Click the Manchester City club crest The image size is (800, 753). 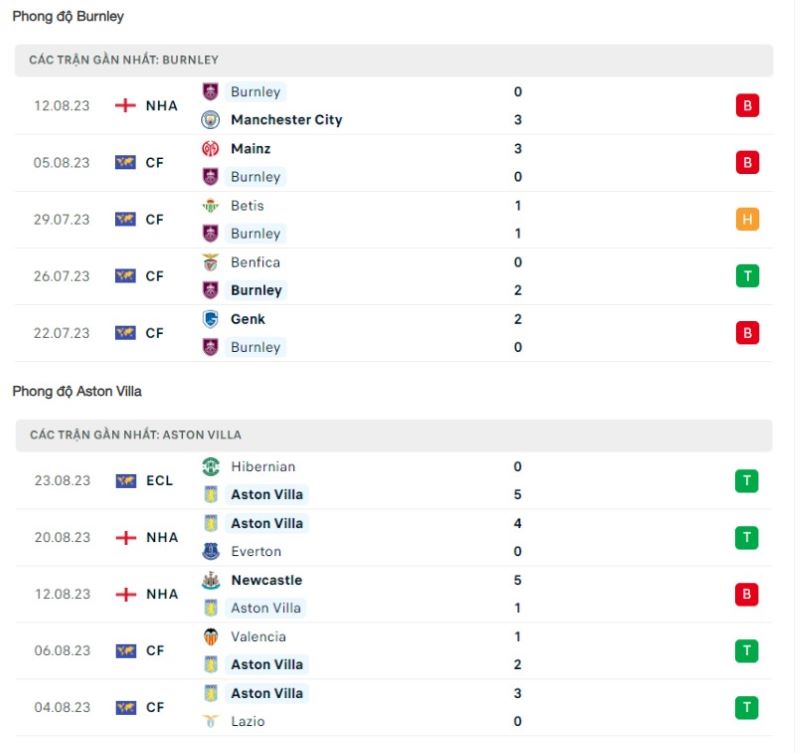click(x=212, y=119)
